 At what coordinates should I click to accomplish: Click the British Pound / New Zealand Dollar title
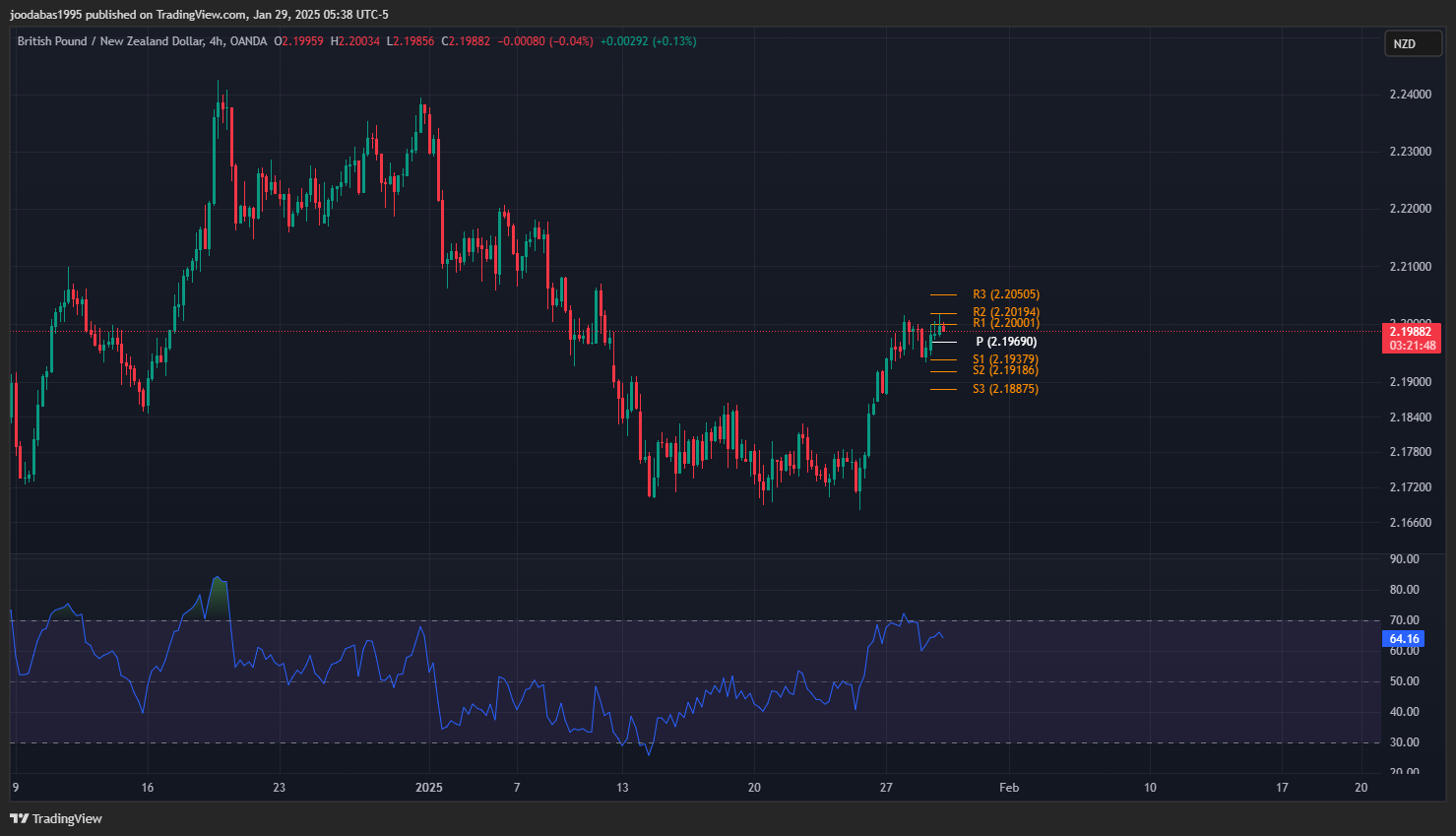110,41
